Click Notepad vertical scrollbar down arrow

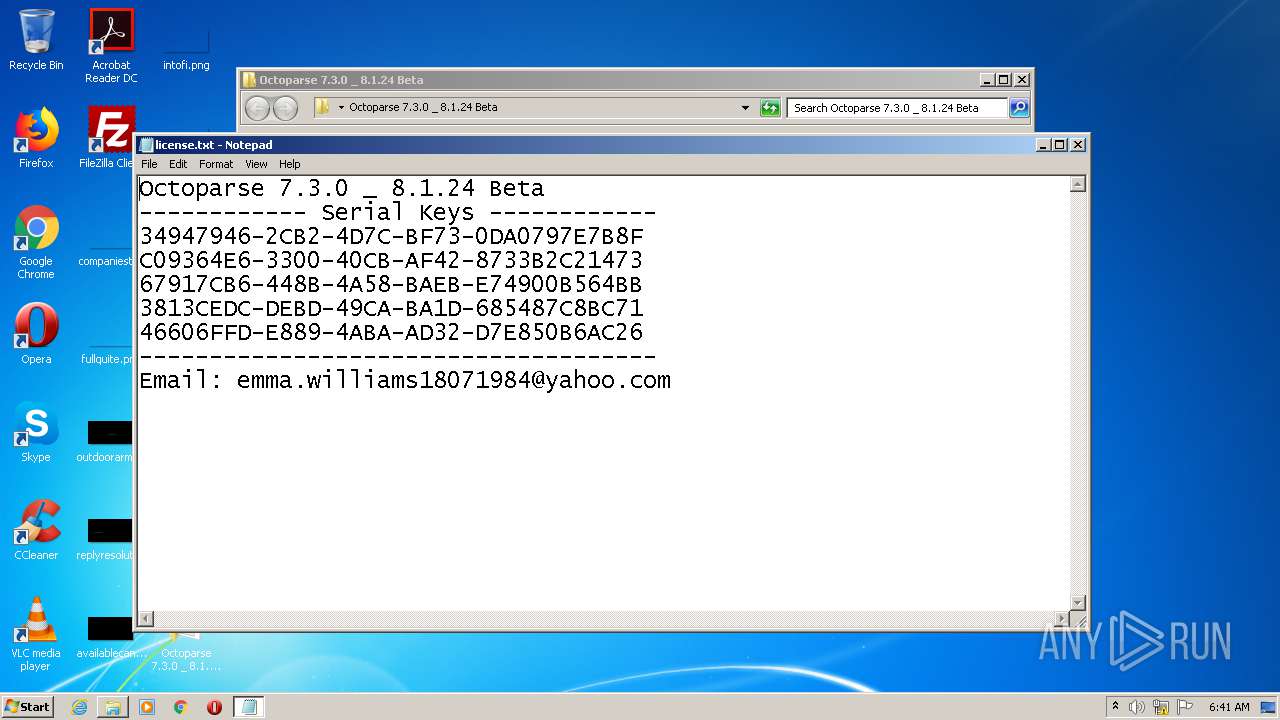1078,603
